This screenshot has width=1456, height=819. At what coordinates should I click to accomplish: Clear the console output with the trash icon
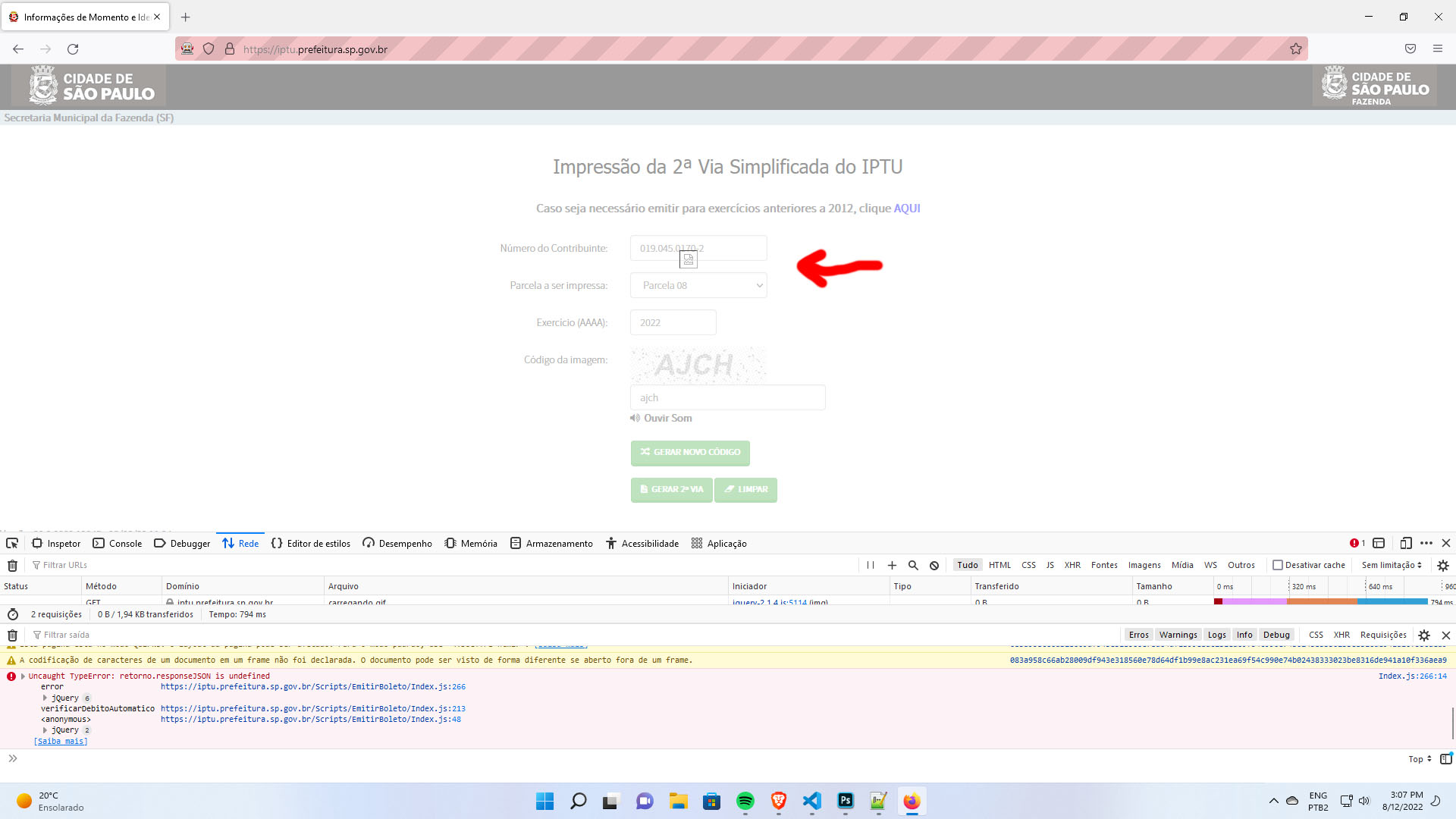coord(12,635)
